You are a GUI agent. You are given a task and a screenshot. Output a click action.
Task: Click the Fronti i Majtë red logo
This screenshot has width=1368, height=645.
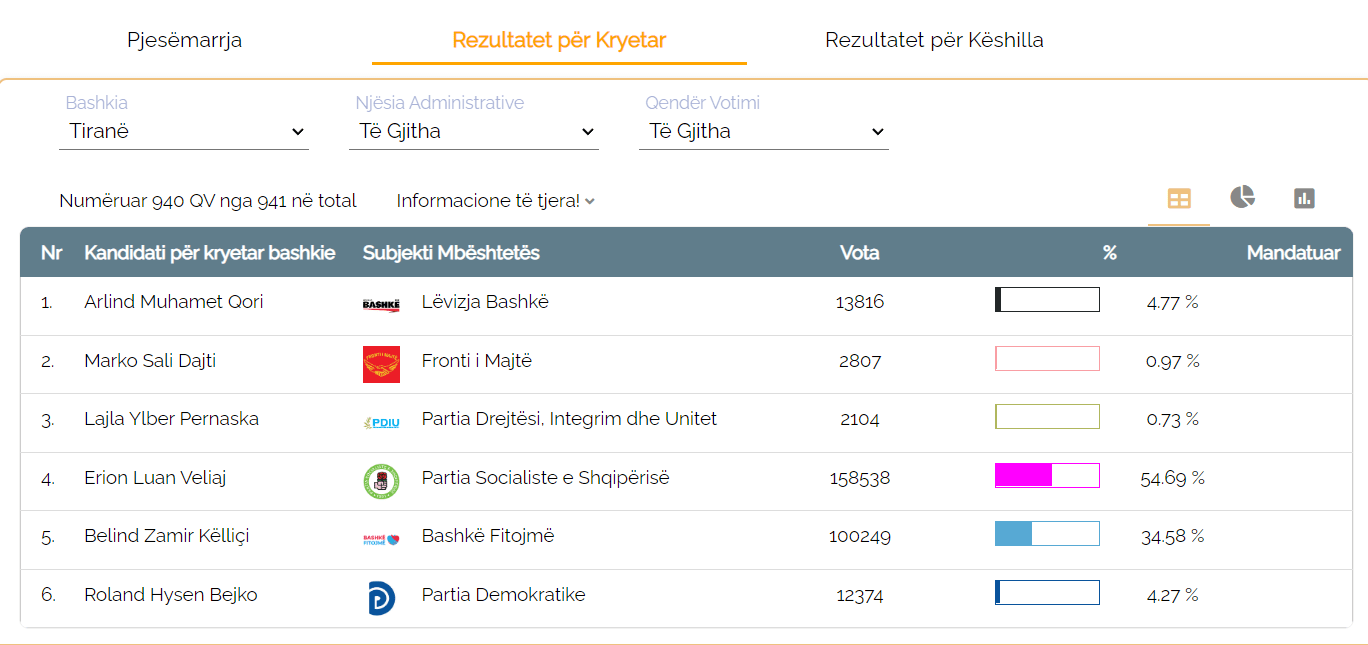381,364
